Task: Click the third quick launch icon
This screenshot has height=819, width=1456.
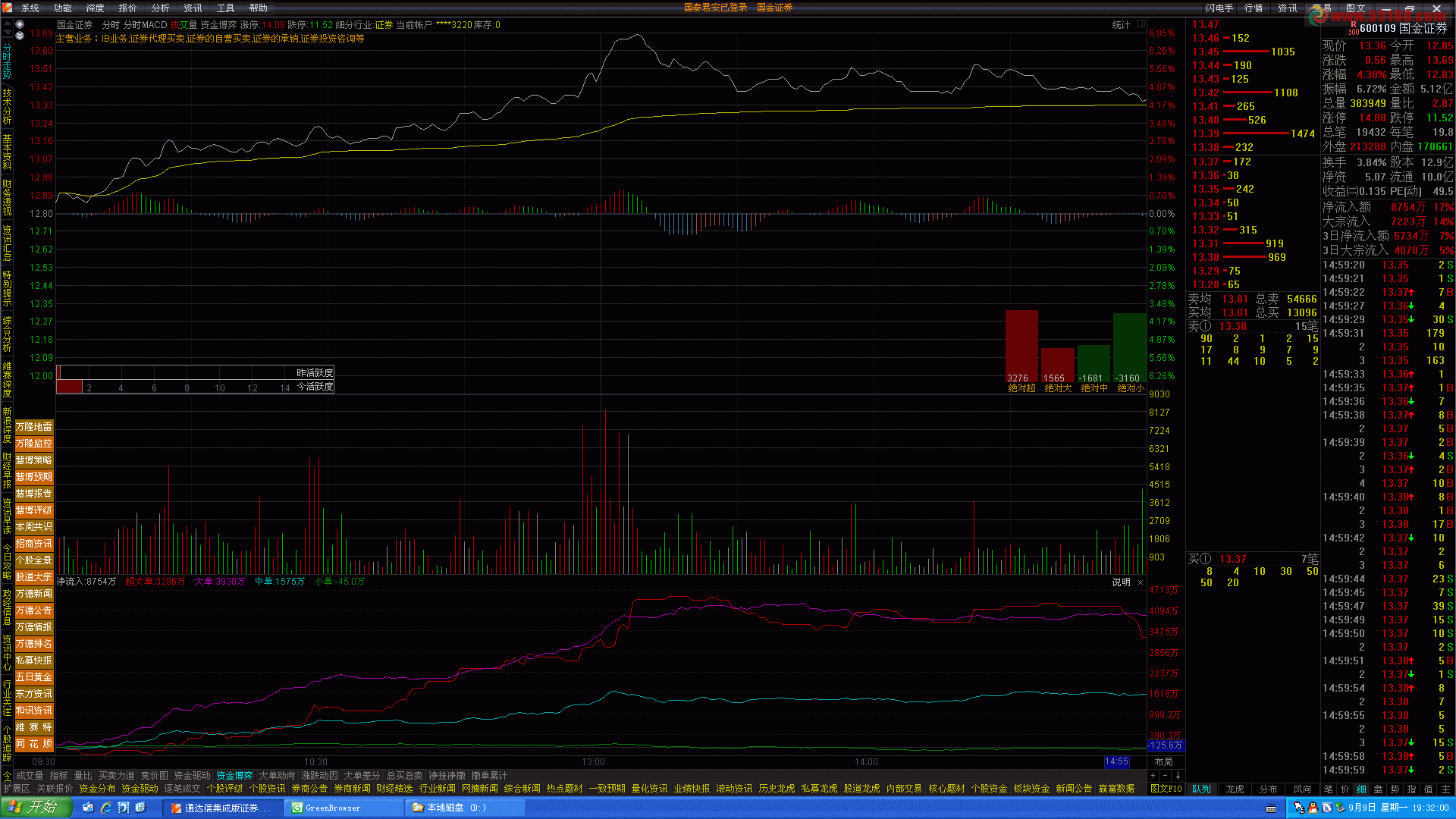Action: point(123,808)
